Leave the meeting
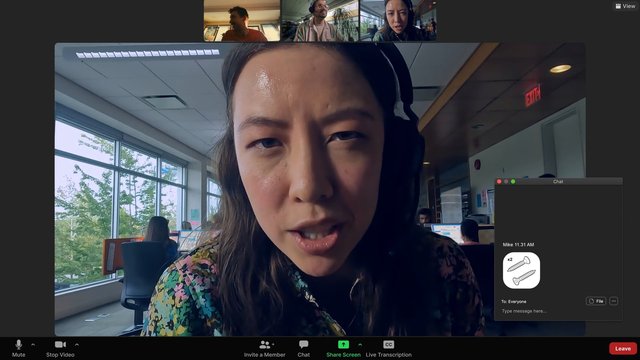Screen dimensions: 640x360 (x=623, y=348)
